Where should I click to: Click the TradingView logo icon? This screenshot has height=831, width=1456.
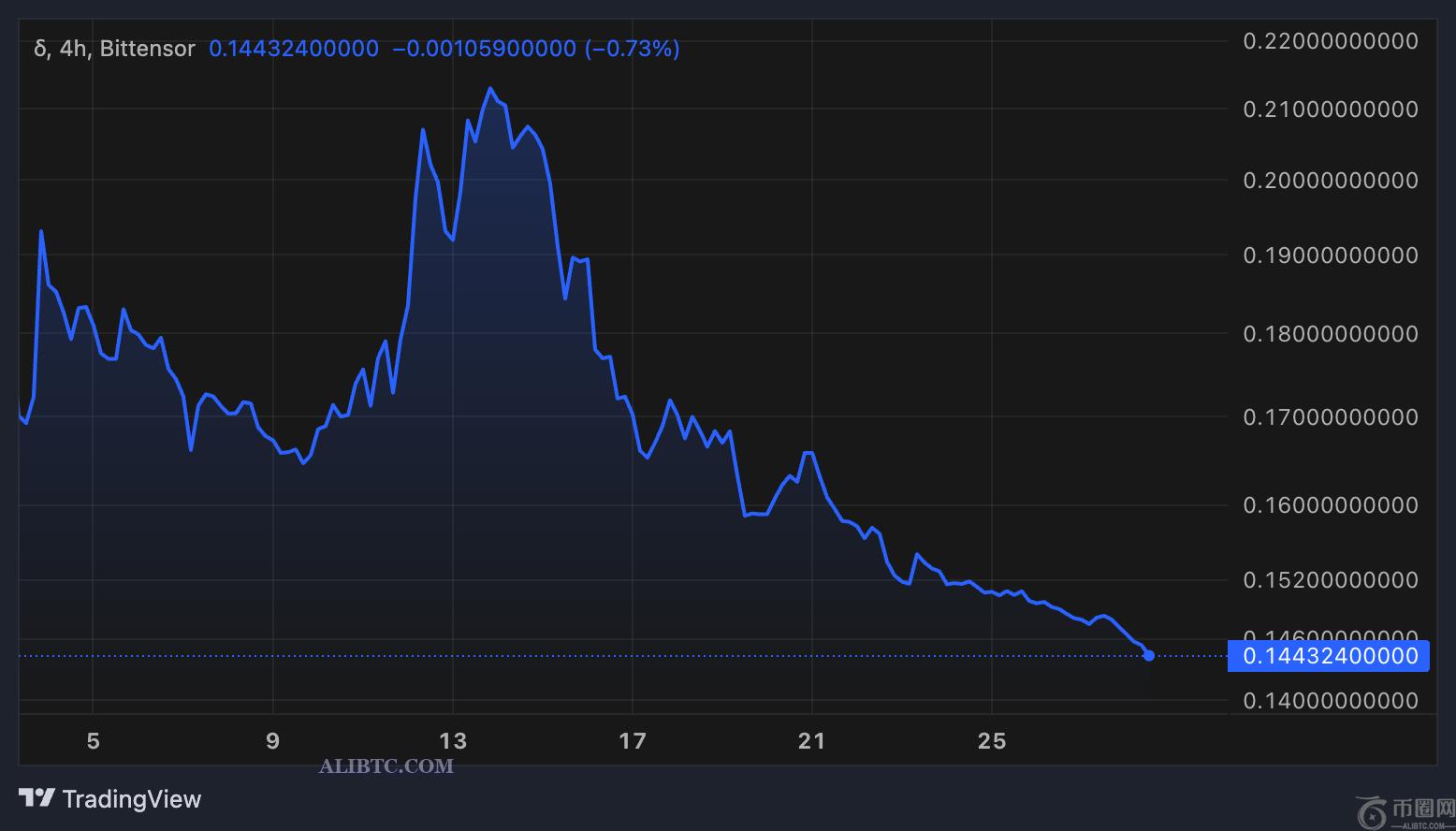click(36, 798)
